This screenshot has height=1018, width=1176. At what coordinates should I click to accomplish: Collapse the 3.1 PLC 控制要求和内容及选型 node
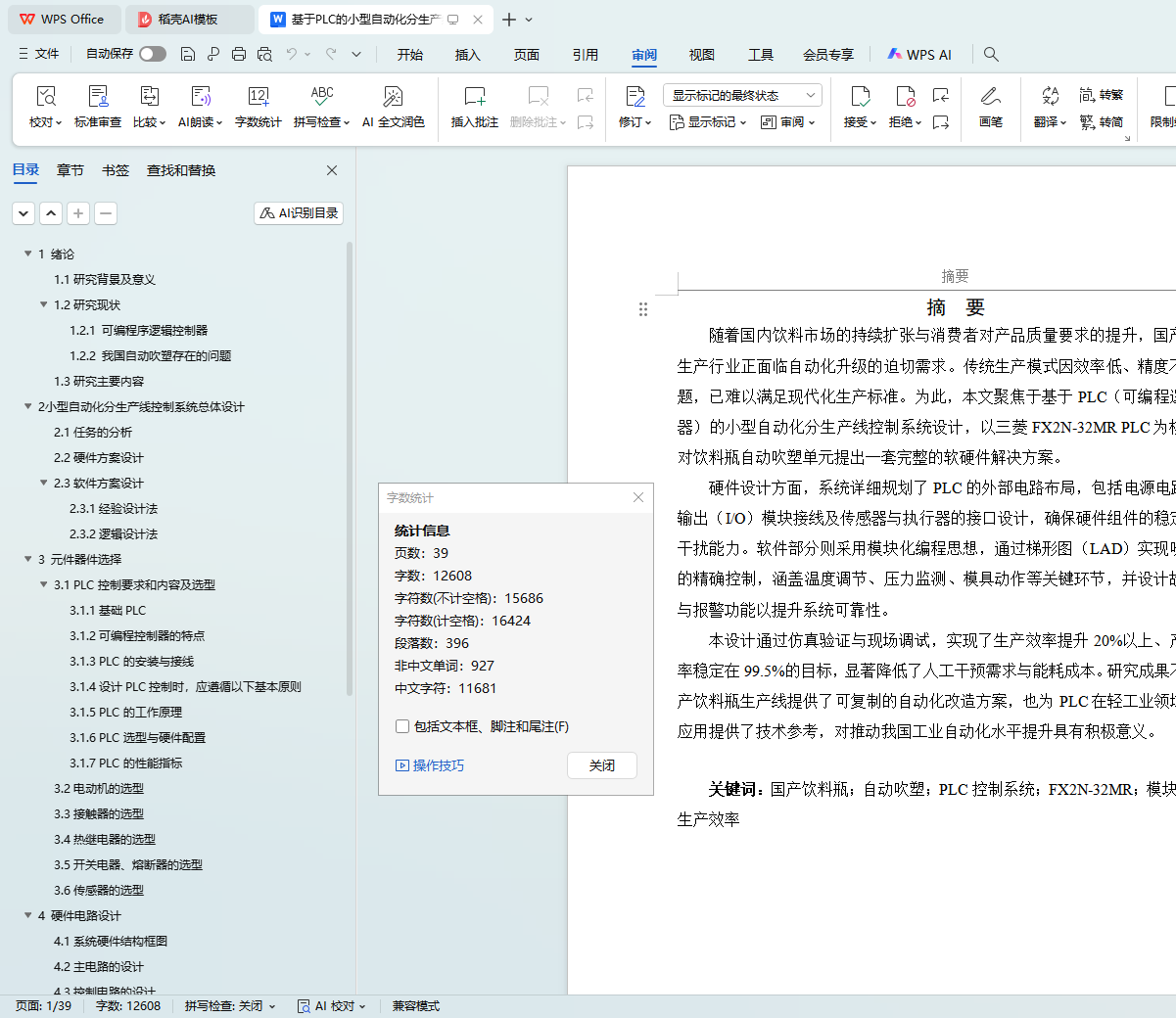(44, 584)
